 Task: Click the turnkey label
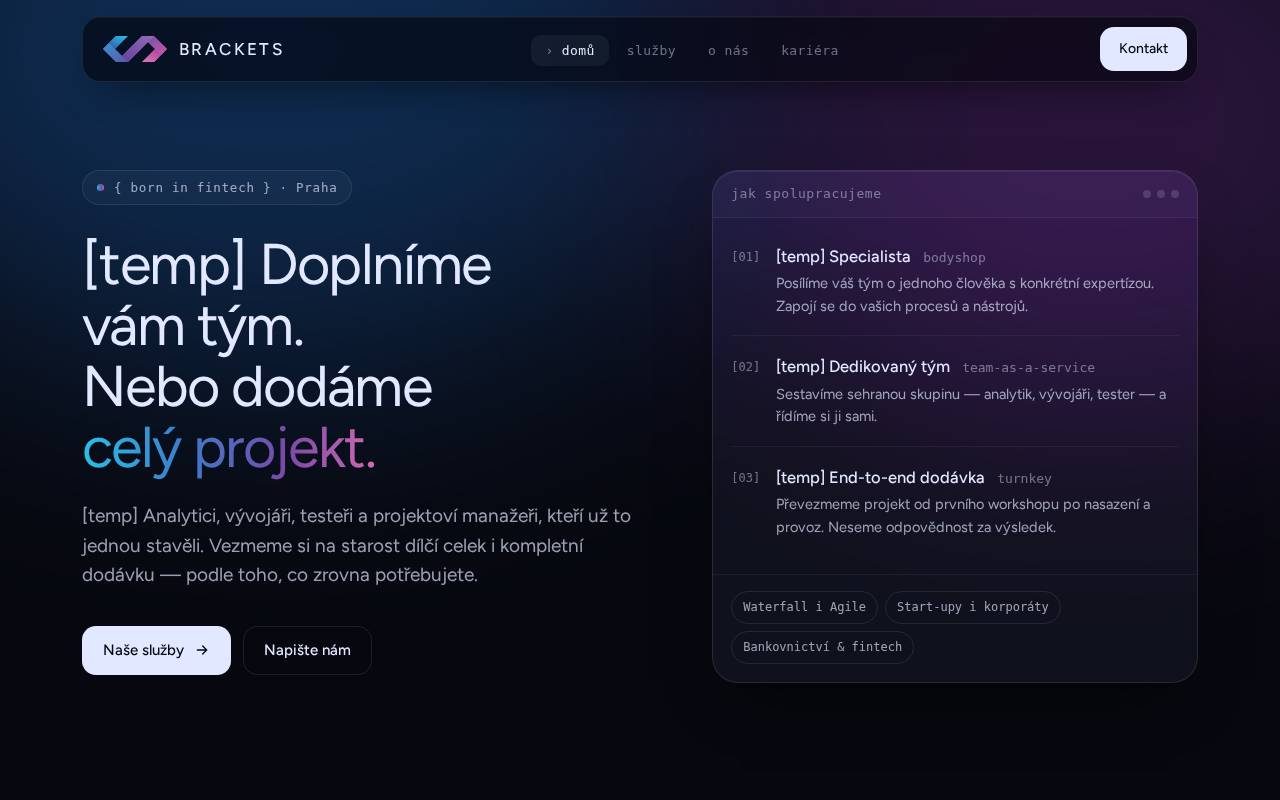[1024, 479]
